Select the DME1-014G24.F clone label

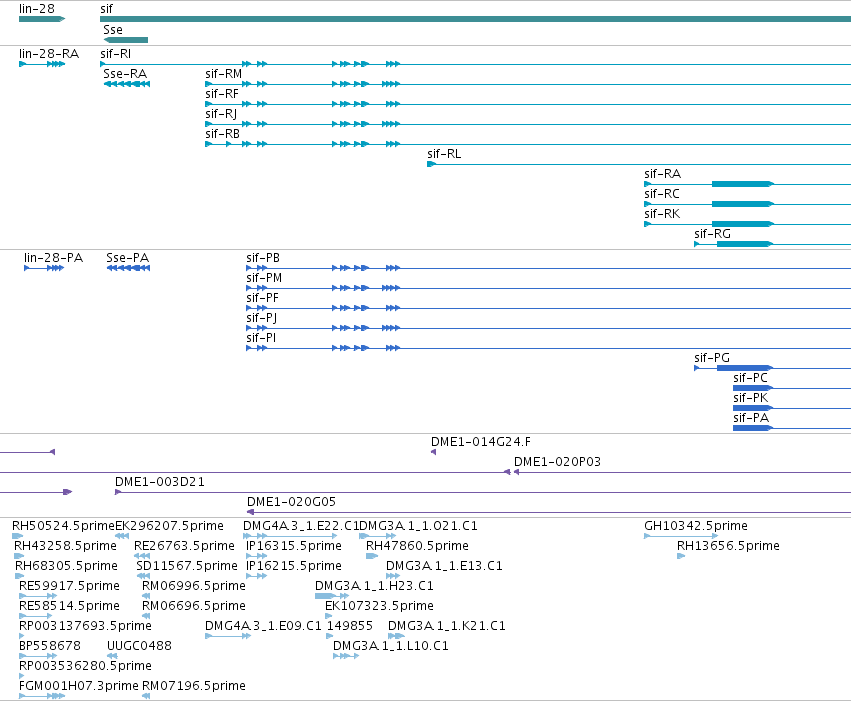(x=481, y=442)
